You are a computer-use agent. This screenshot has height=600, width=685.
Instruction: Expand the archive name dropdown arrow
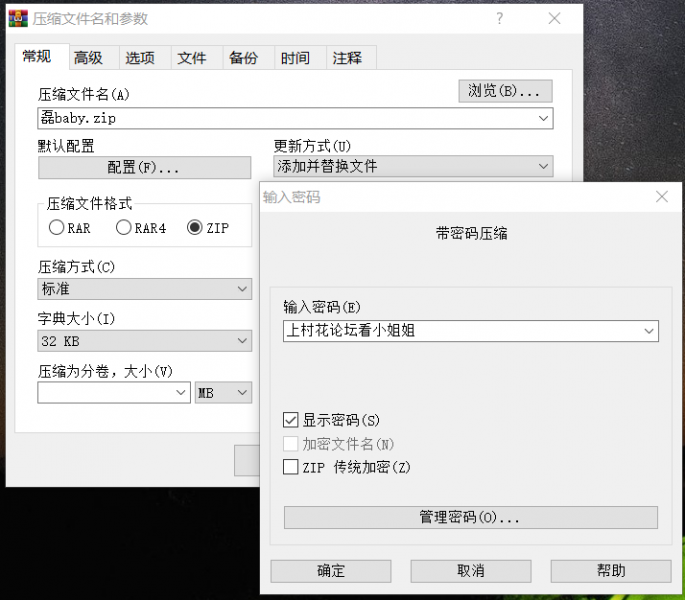pos(543,118)
